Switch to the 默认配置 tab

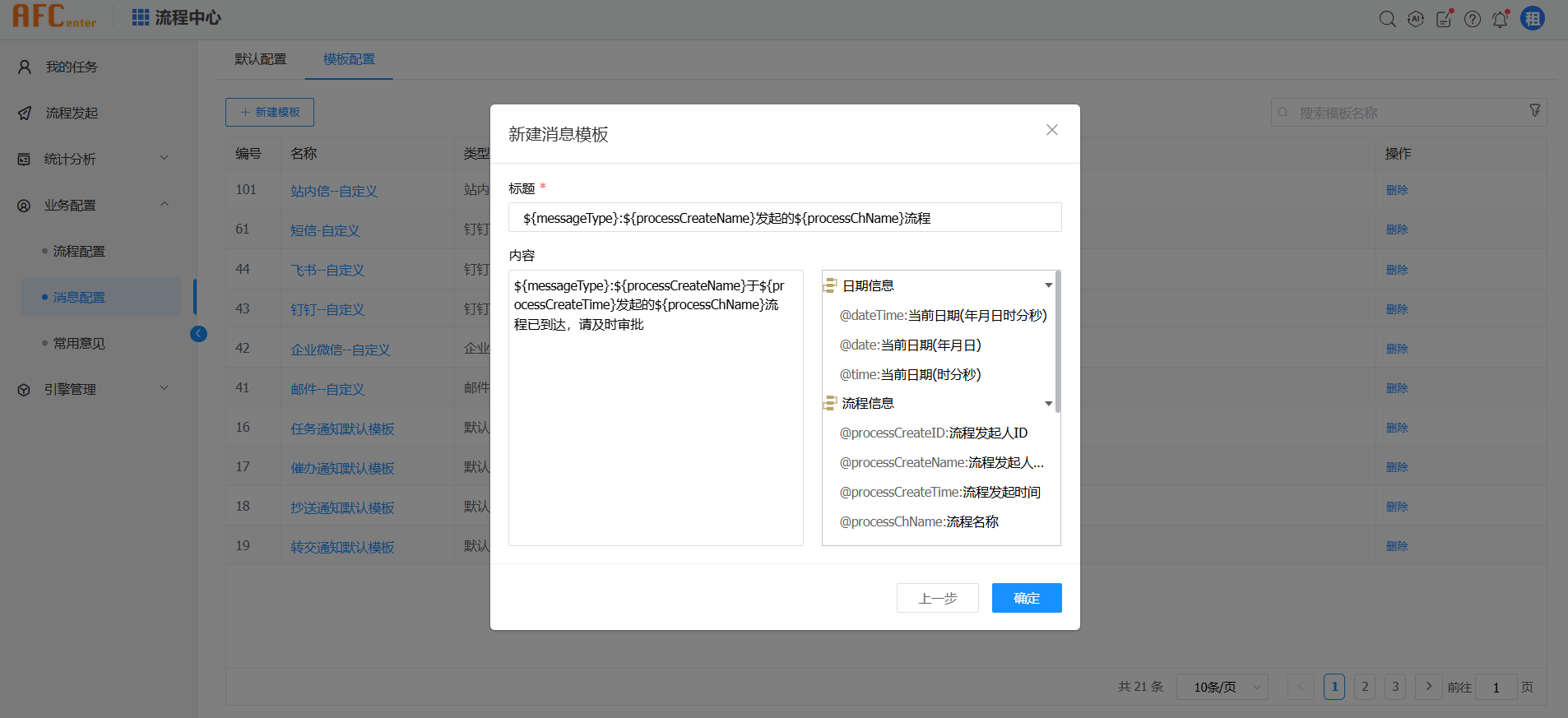[260, 59]
